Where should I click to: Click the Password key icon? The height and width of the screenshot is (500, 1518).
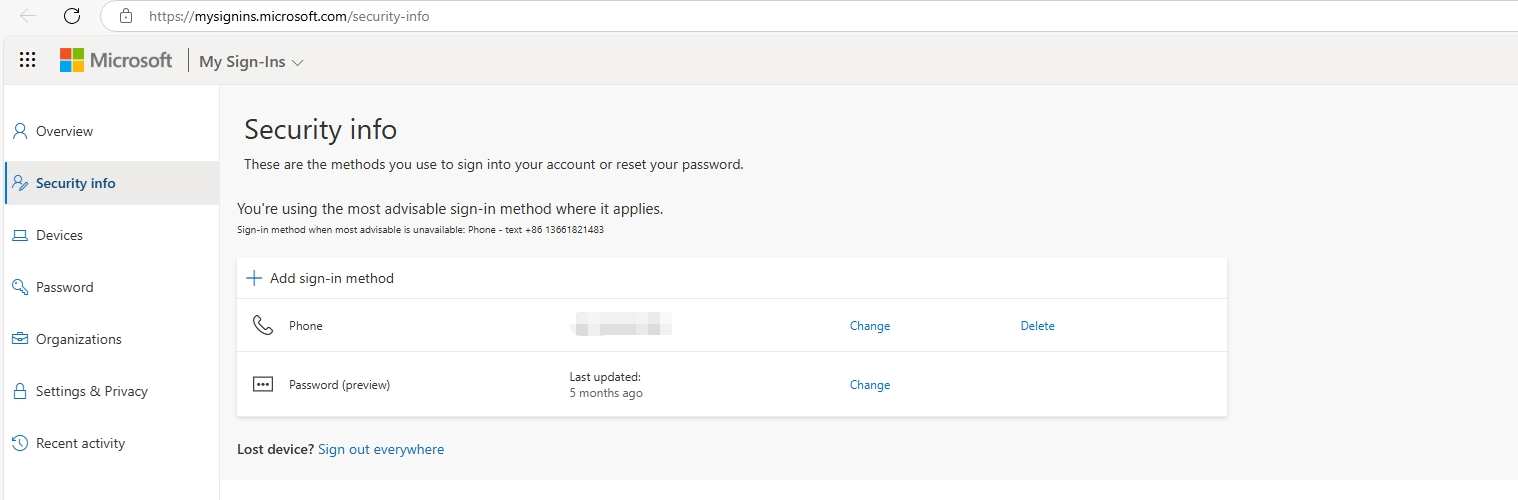[x=20, y=287]
